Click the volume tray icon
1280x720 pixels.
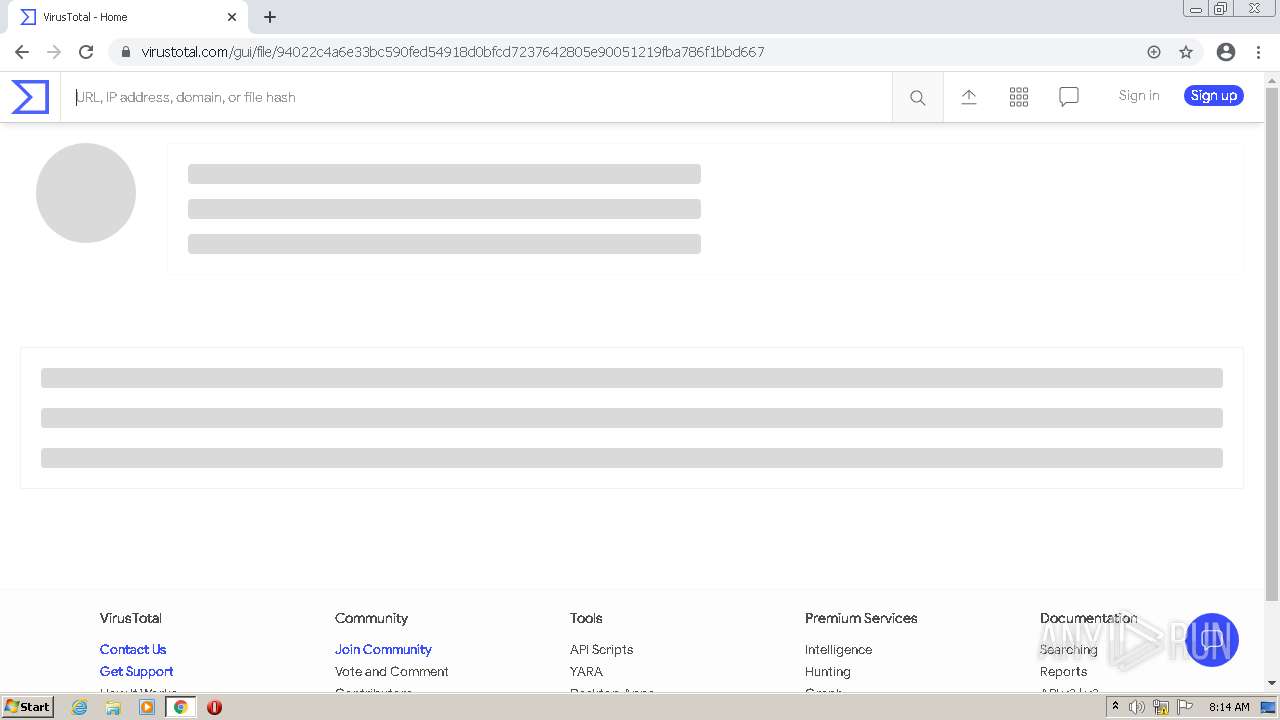point(1137,707)
